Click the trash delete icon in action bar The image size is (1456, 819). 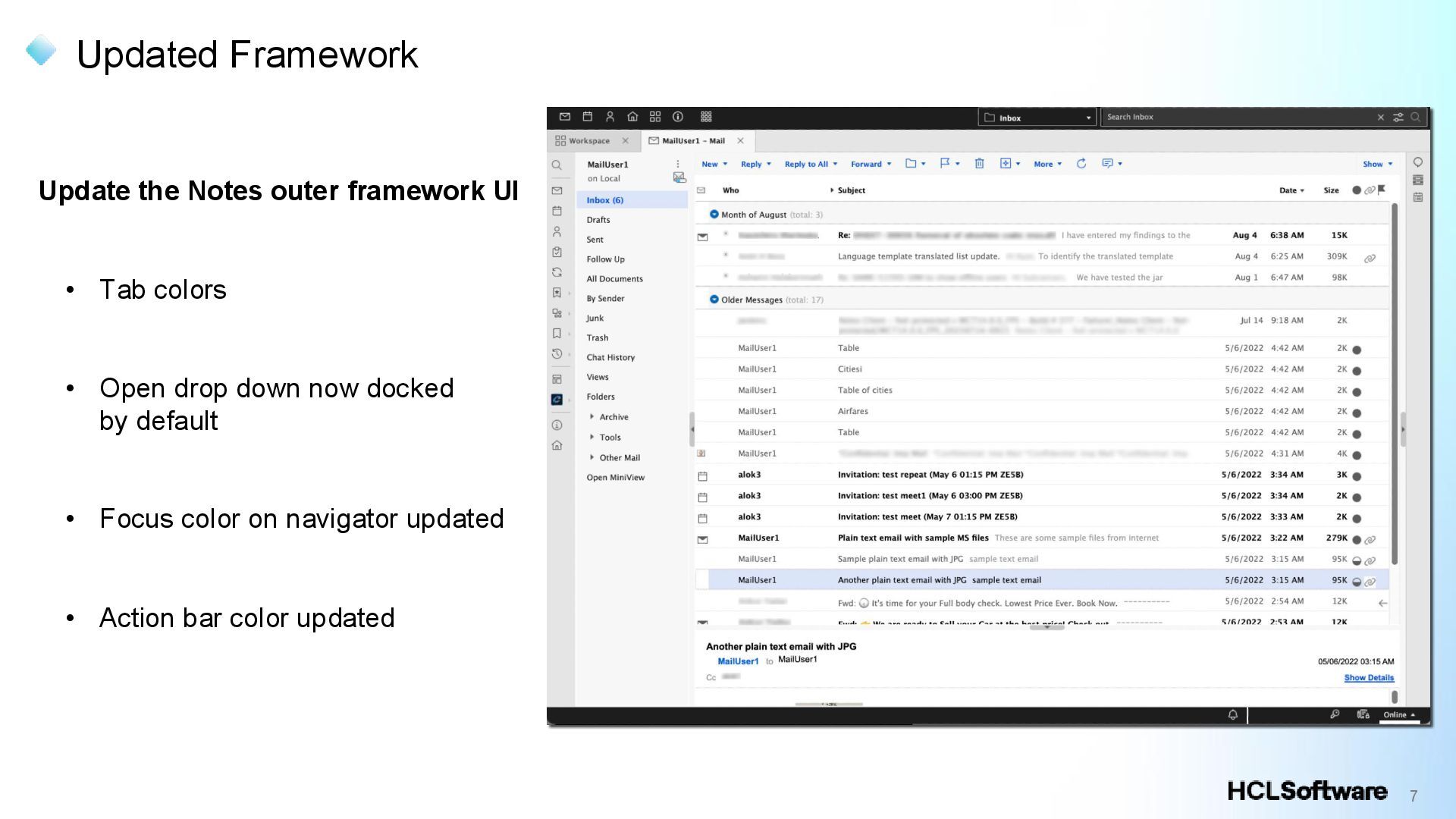click(x=979, y=164)
